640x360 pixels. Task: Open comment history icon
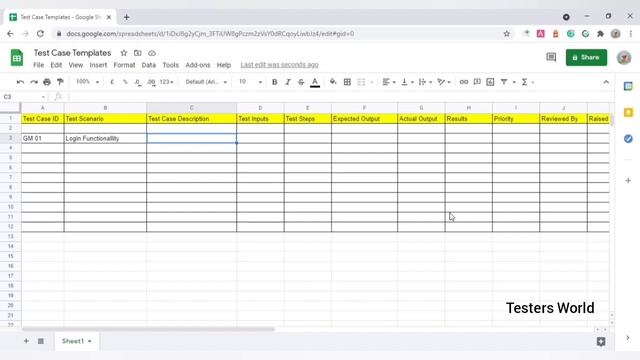[551, 58]
